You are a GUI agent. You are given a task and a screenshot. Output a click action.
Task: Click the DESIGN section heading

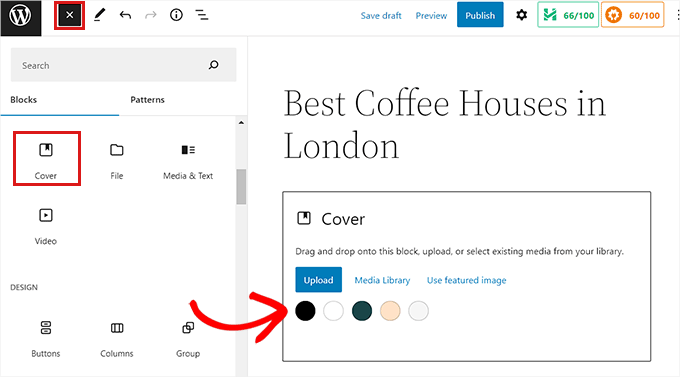[24, 287]
